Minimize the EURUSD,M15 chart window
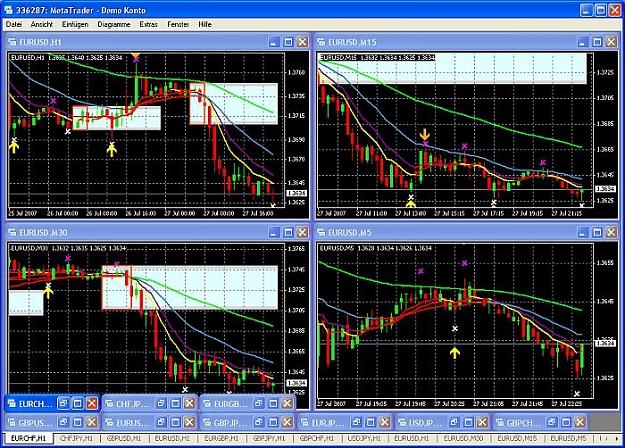The image size is (625, 448). pos(583,42)
